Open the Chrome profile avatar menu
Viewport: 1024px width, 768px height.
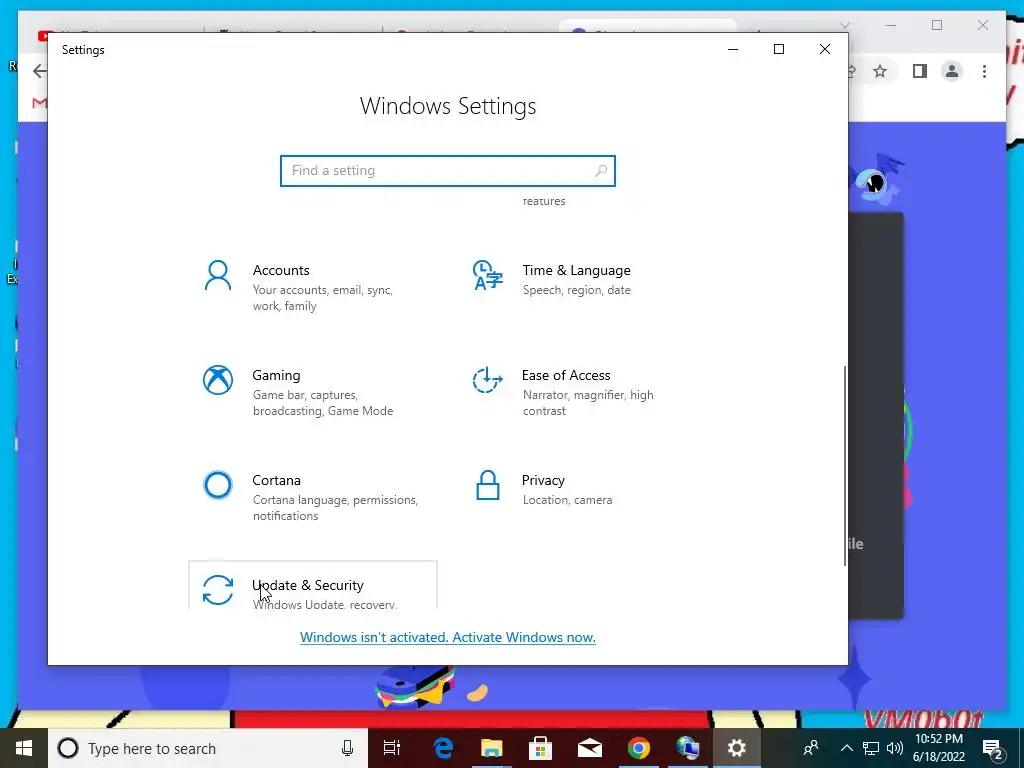[x=952, y=71]
